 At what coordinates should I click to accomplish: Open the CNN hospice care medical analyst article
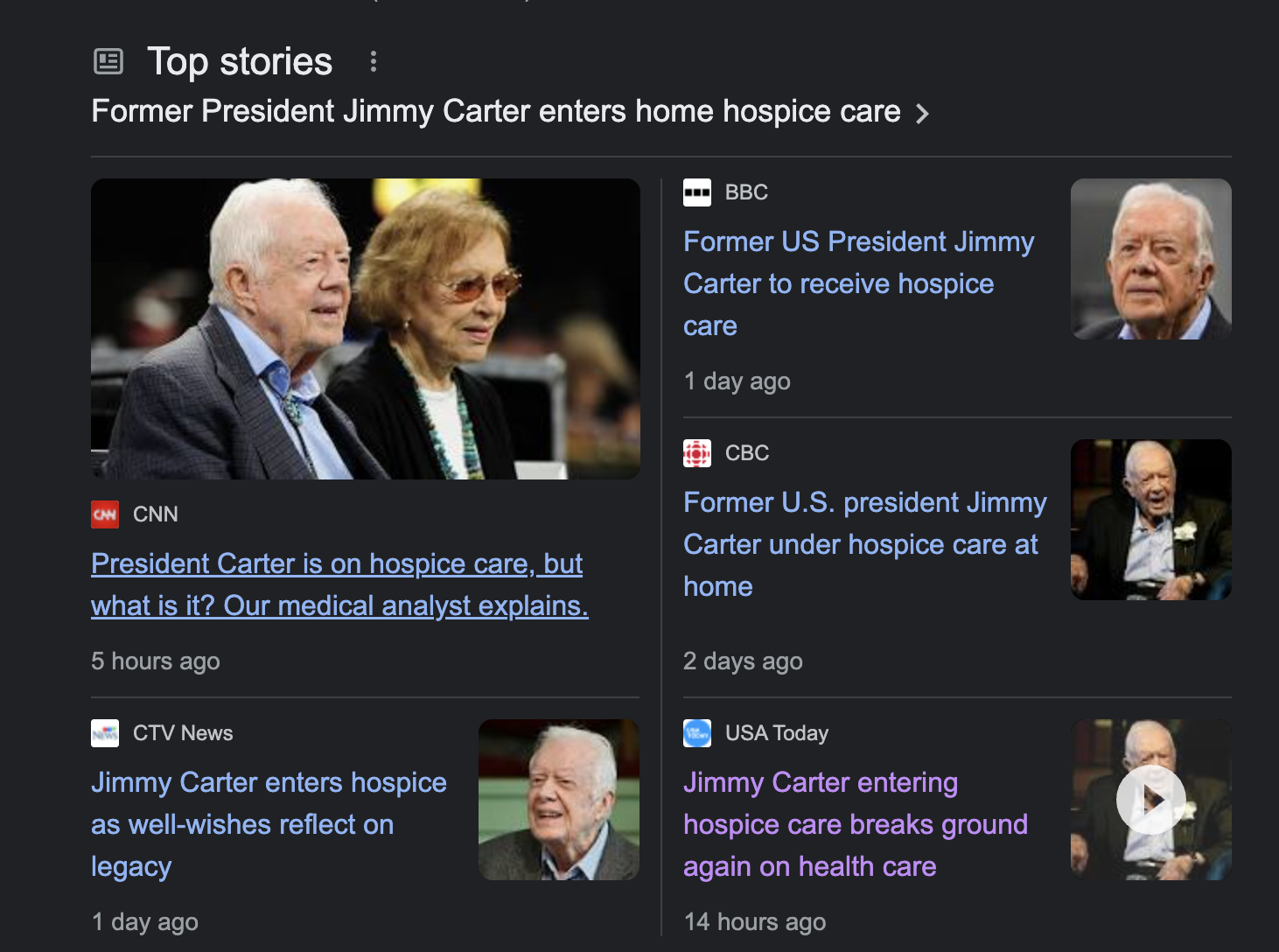point(339,584)
